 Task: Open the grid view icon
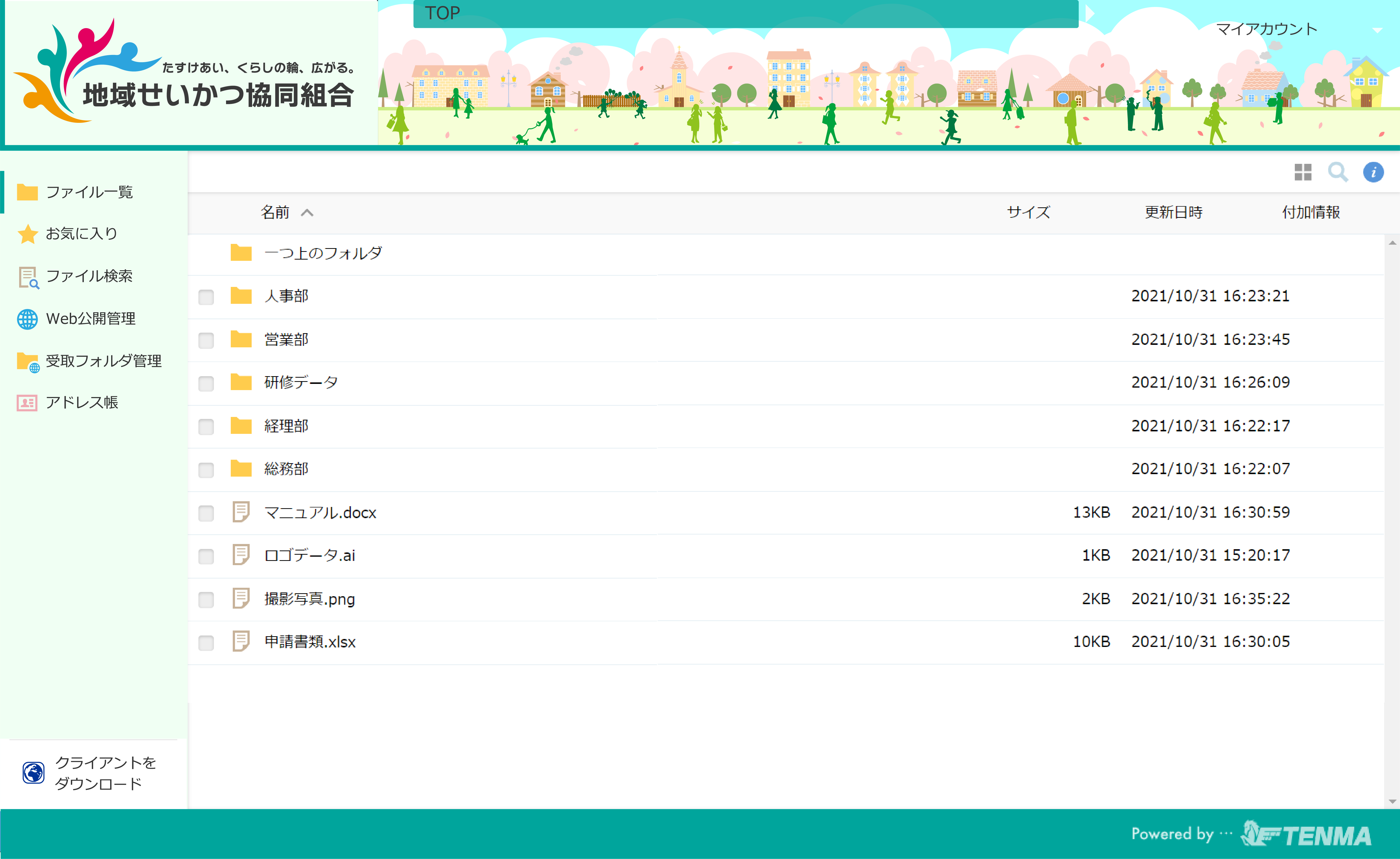(1302, 172)
